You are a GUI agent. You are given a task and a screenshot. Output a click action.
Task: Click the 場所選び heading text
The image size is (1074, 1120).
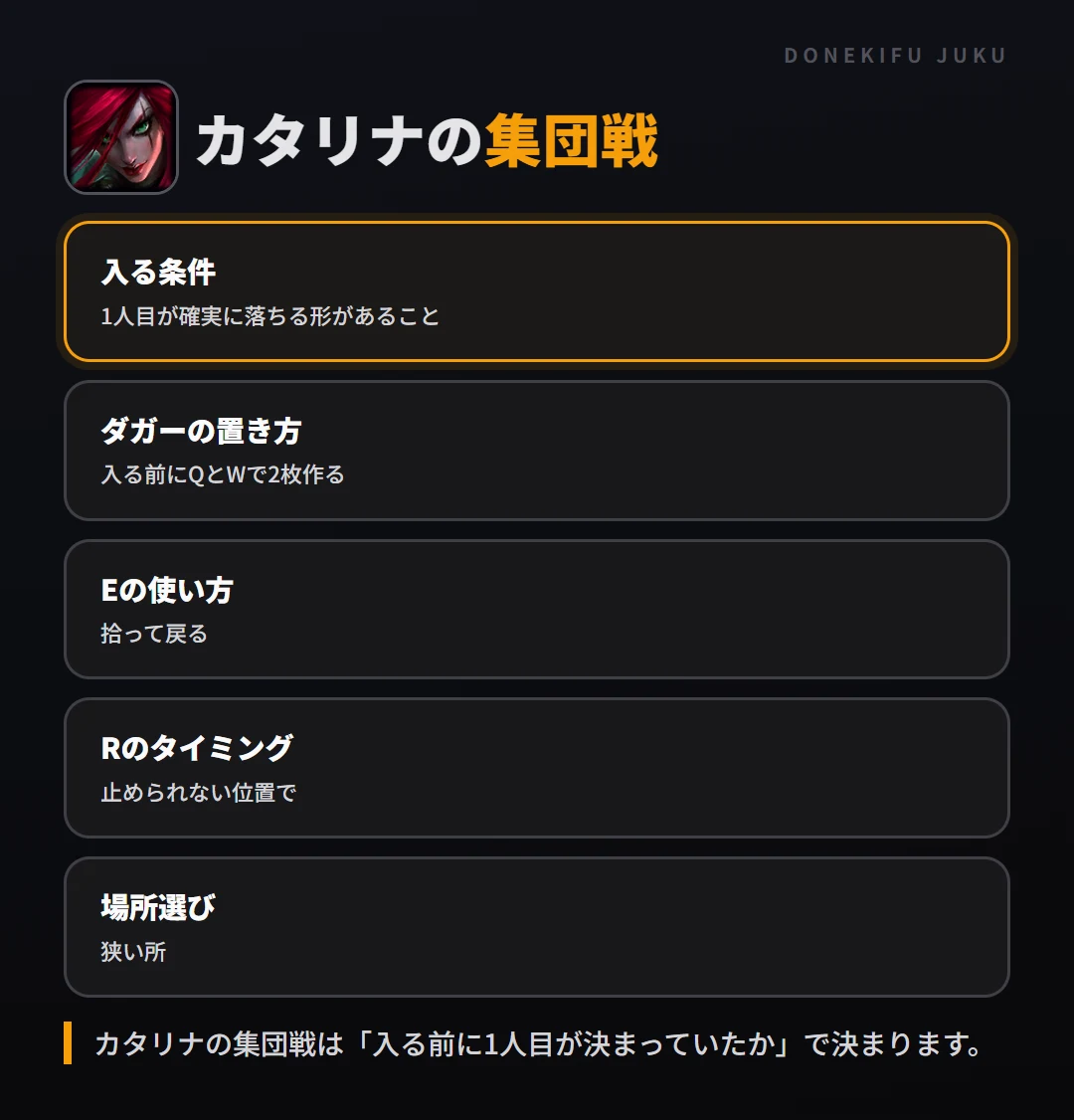coord(158,908)
